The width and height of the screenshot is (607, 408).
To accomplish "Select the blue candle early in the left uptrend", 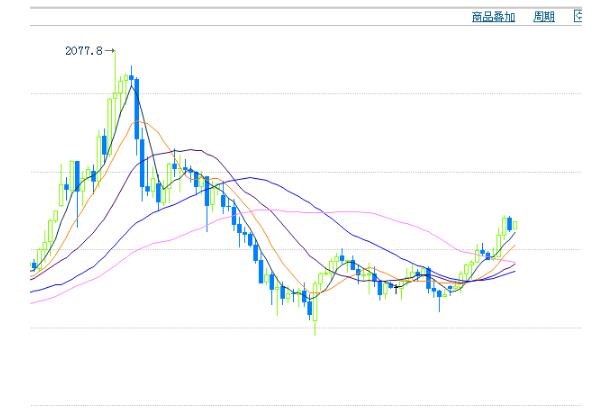I will (x=67, y=186).
